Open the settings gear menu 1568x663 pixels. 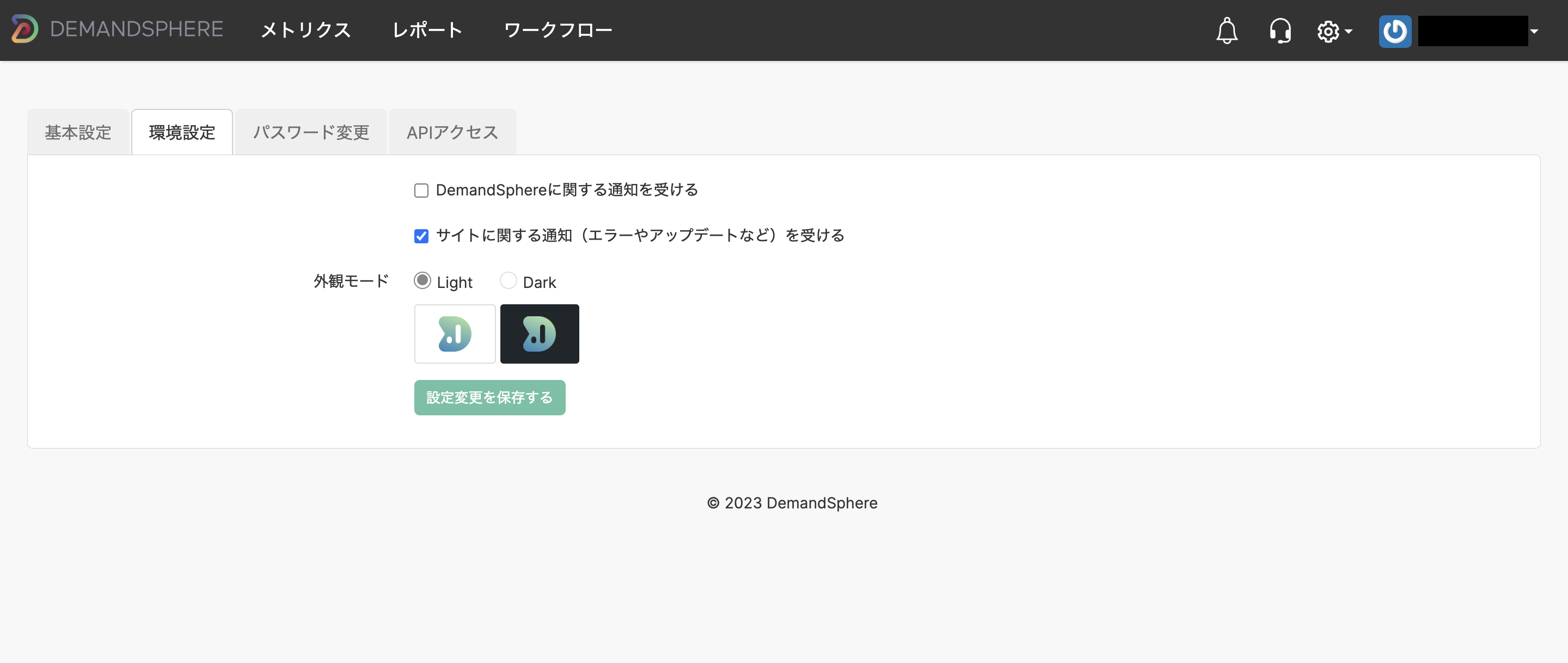(1334, 31)
